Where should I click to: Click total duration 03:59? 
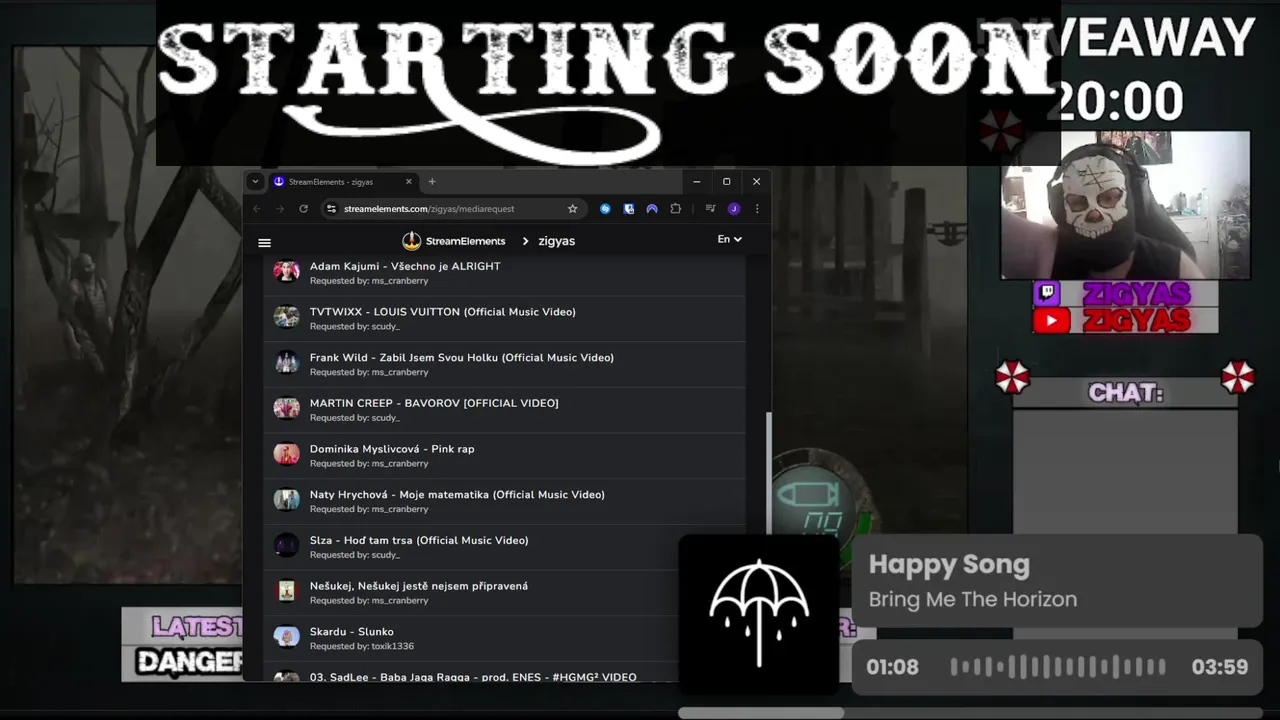point(1219,667)
